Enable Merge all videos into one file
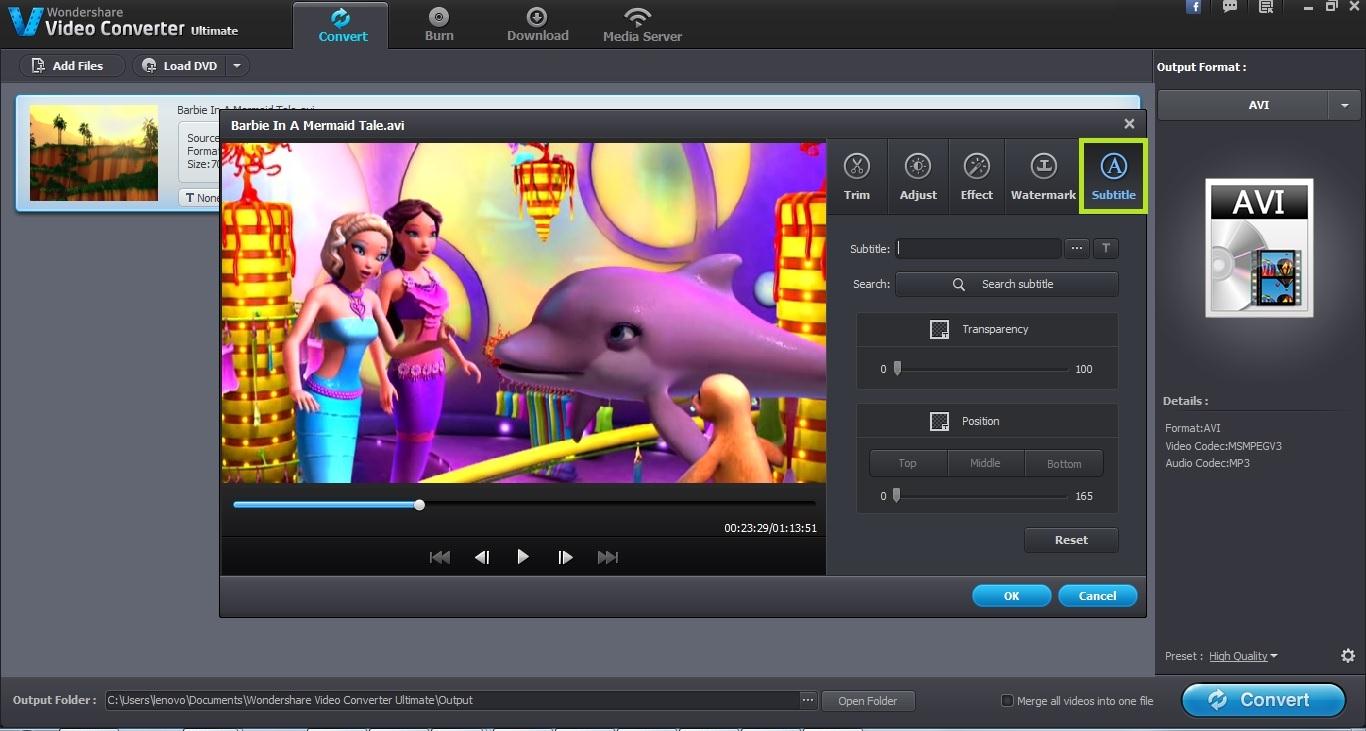1366x731 pixels. 1007,701
